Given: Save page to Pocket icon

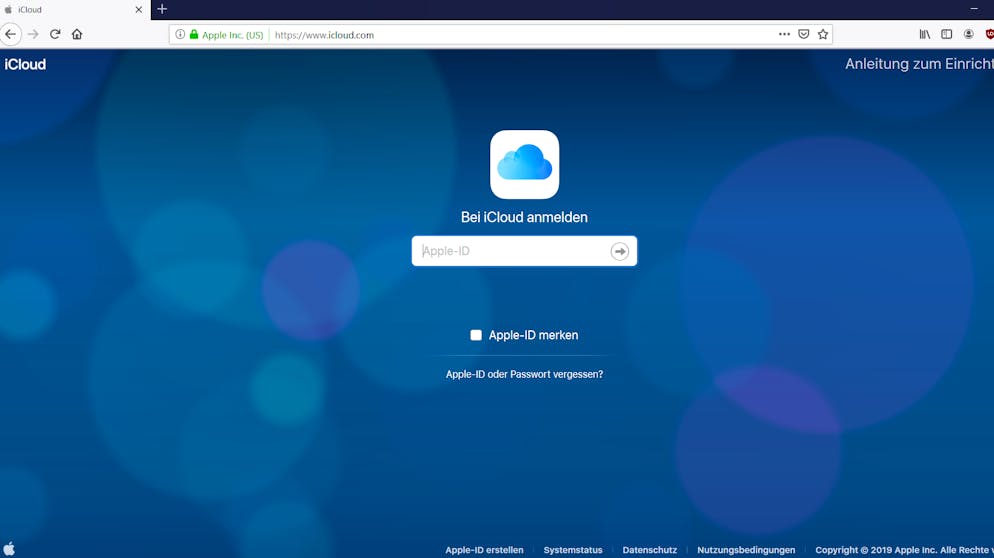Looking at the screenshot, I should pyautogui.click(x=803, y=34).
